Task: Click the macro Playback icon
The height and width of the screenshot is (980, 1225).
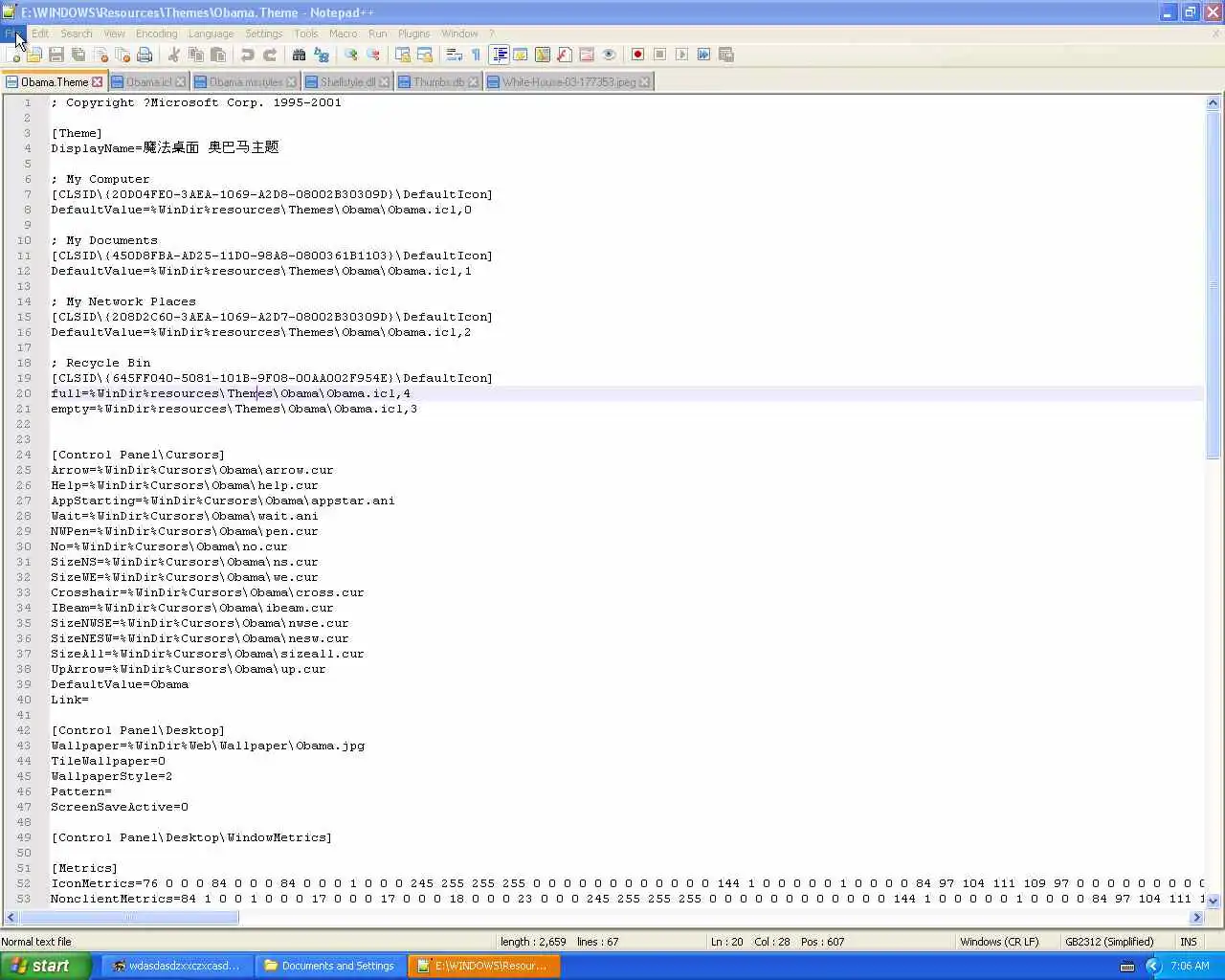Action: click(681, 55)
